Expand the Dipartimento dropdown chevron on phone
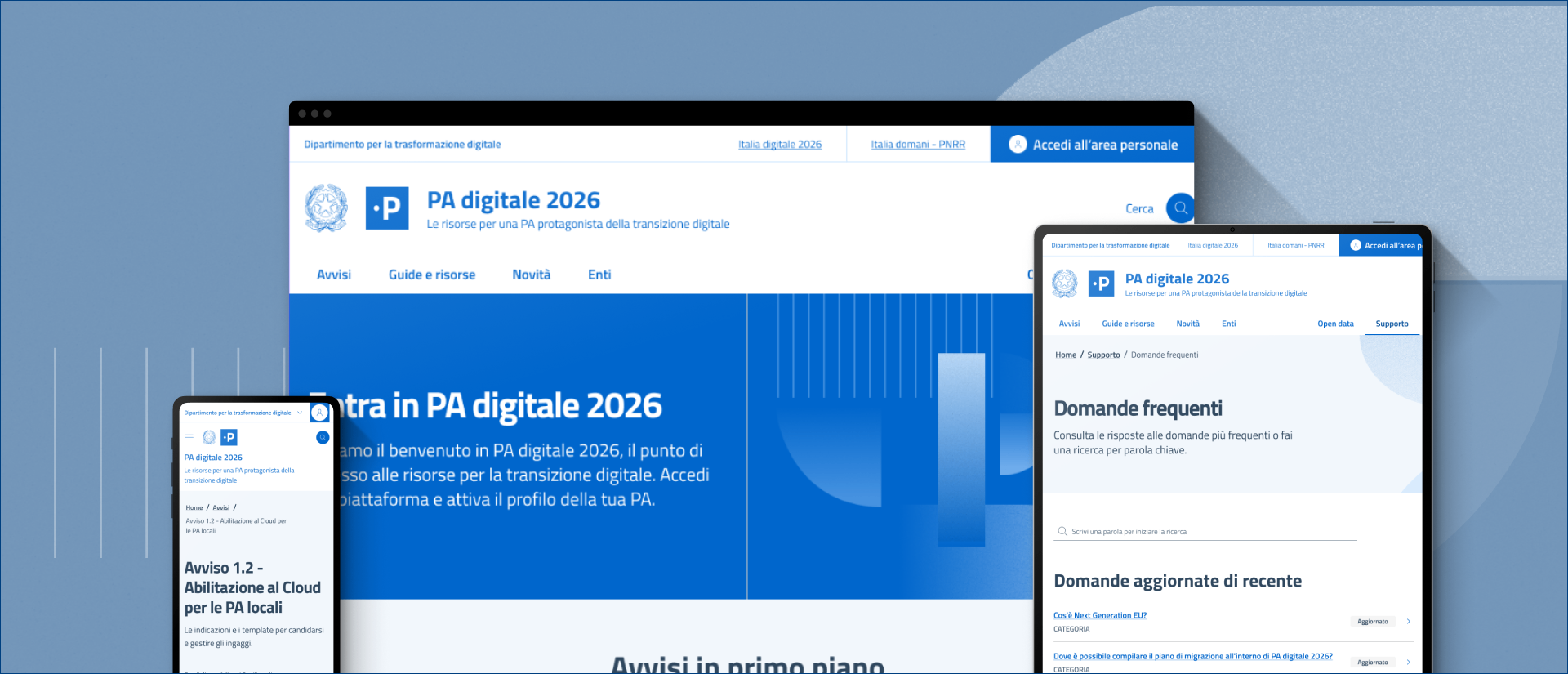Screen dimensions: 1568x674 (300, 413)
